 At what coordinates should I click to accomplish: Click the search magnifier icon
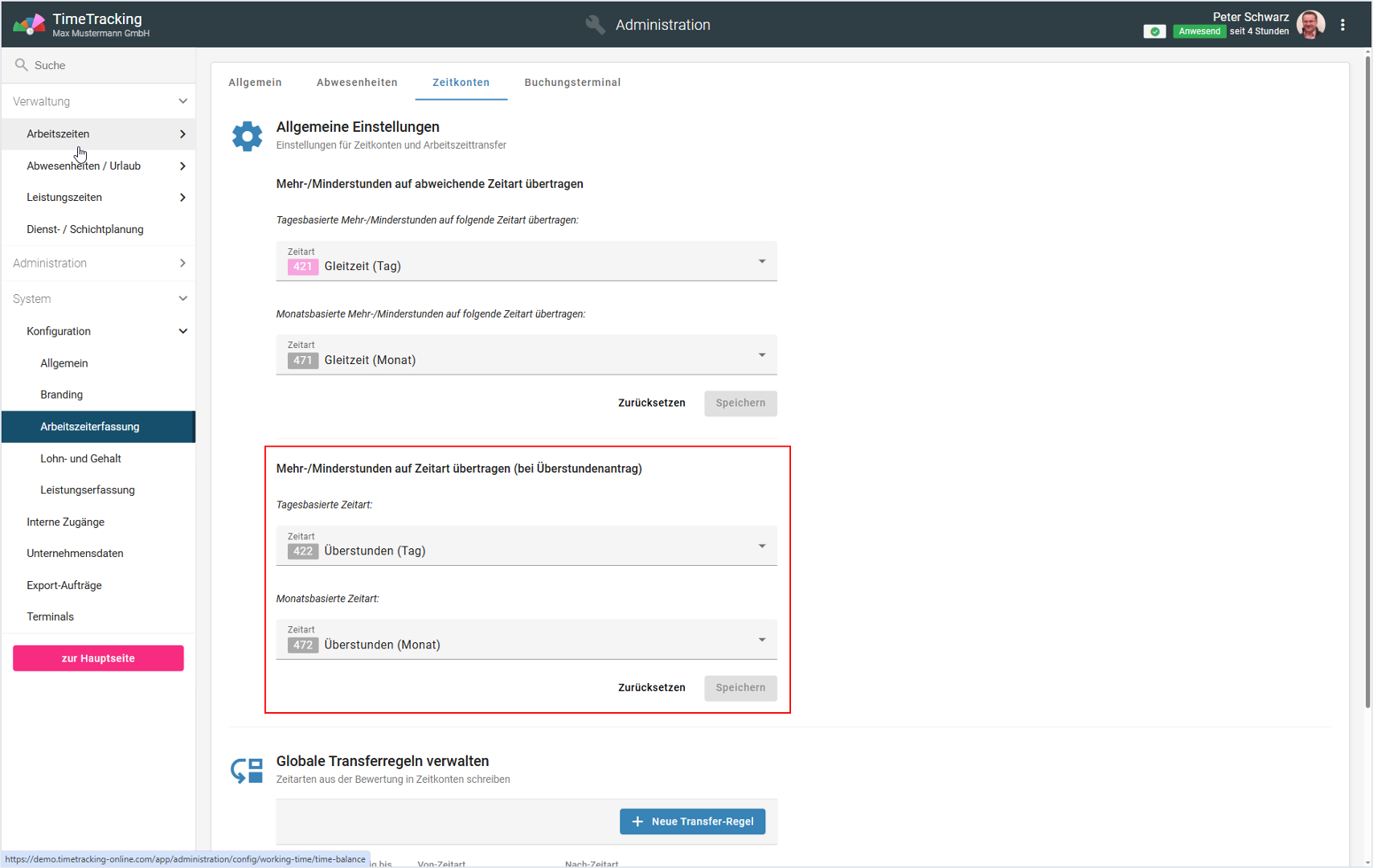tap(22, 65)
